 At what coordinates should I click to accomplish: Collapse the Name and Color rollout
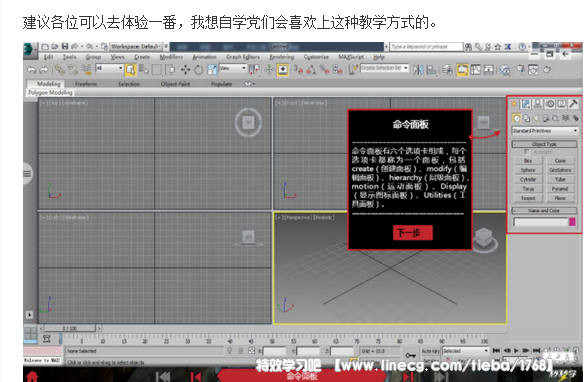544,211
